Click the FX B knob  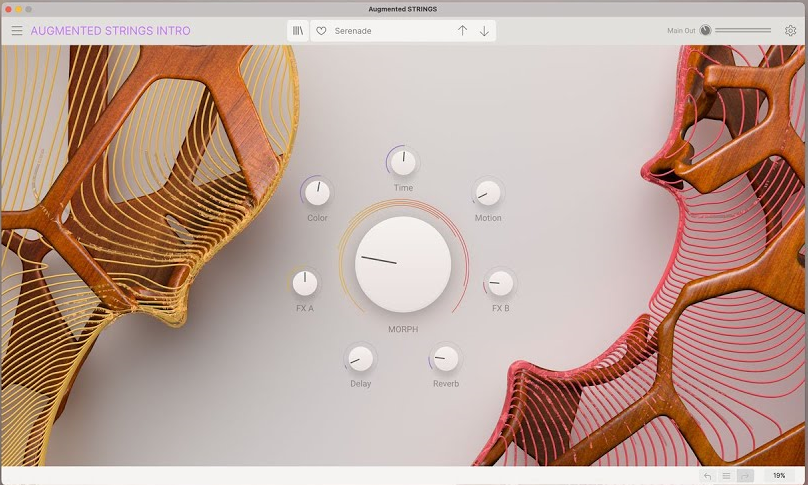click(x=500, y=283)
